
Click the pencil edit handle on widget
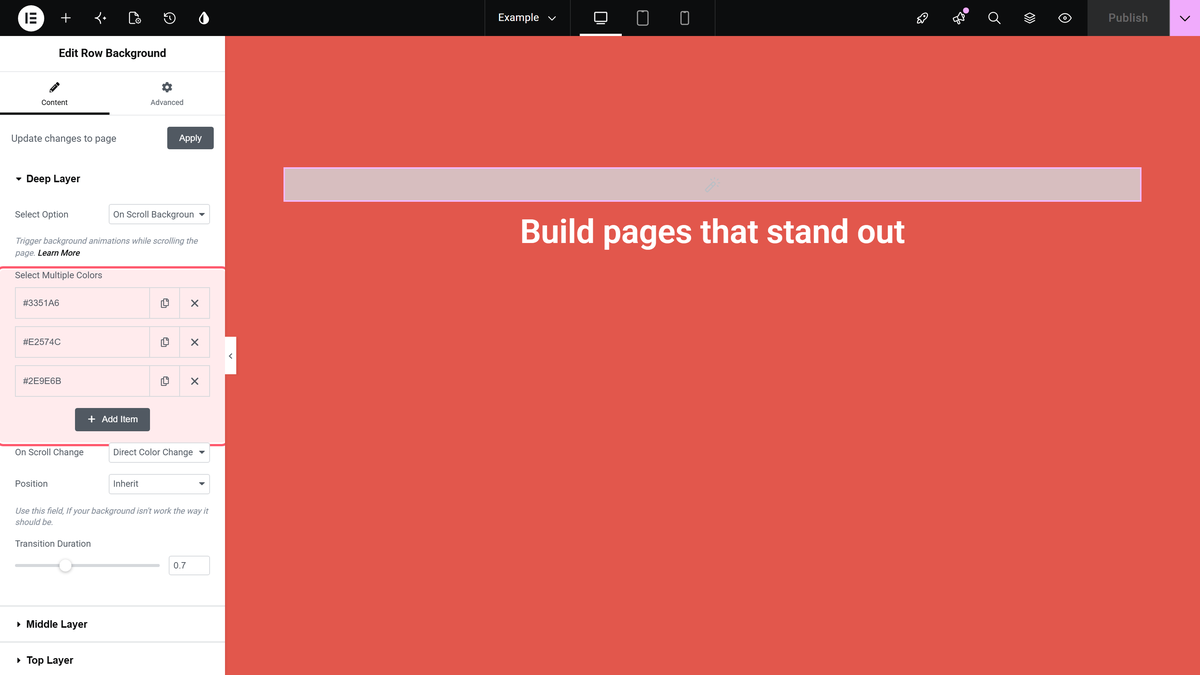(x=712, y=185)
